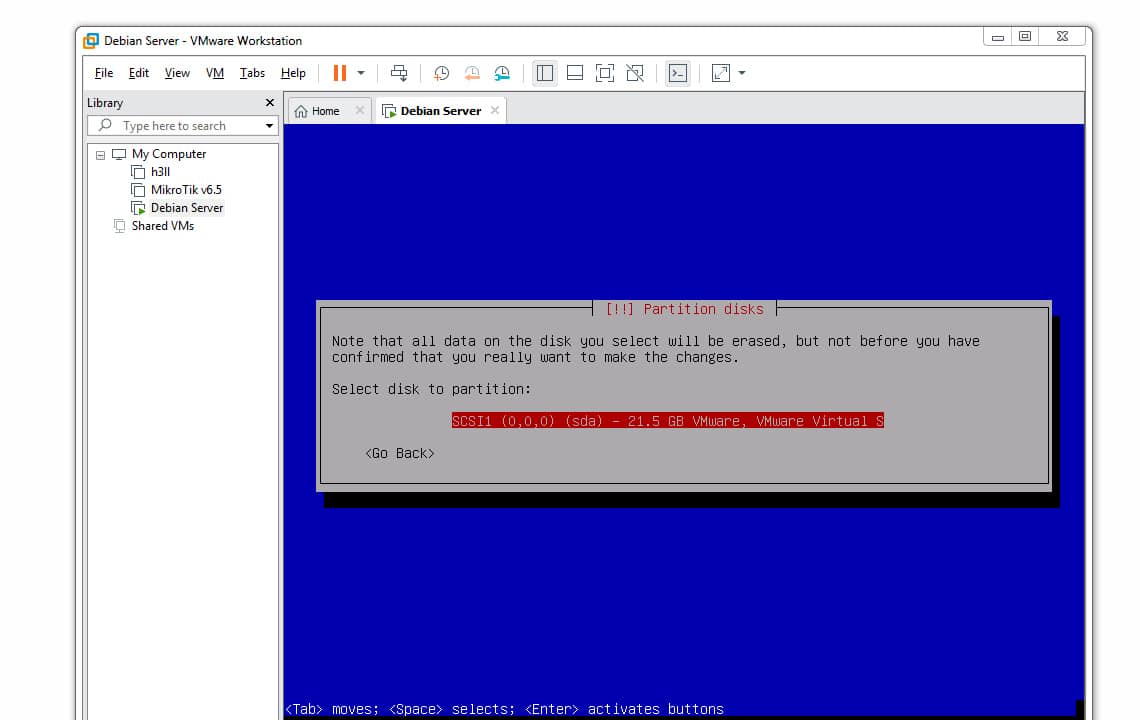Viewport: 1140px width, 720px height.
Task: Open the stretch display dropdown arrow
Action: [x=742, y=73]
